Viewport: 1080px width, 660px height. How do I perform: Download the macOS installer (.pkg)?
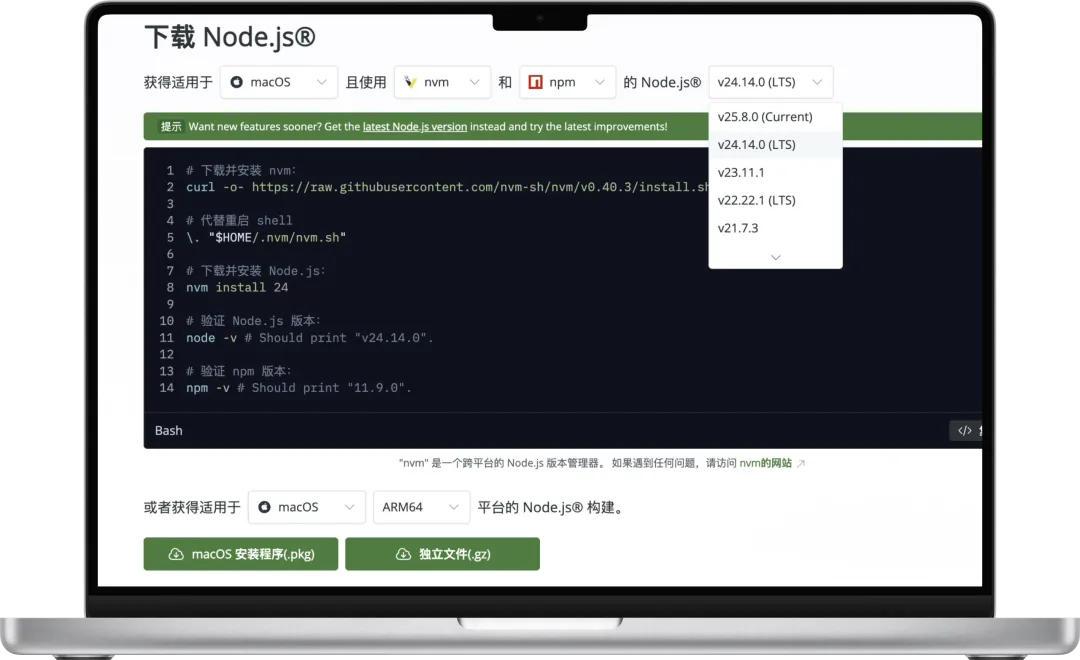(x=240, y=554)
